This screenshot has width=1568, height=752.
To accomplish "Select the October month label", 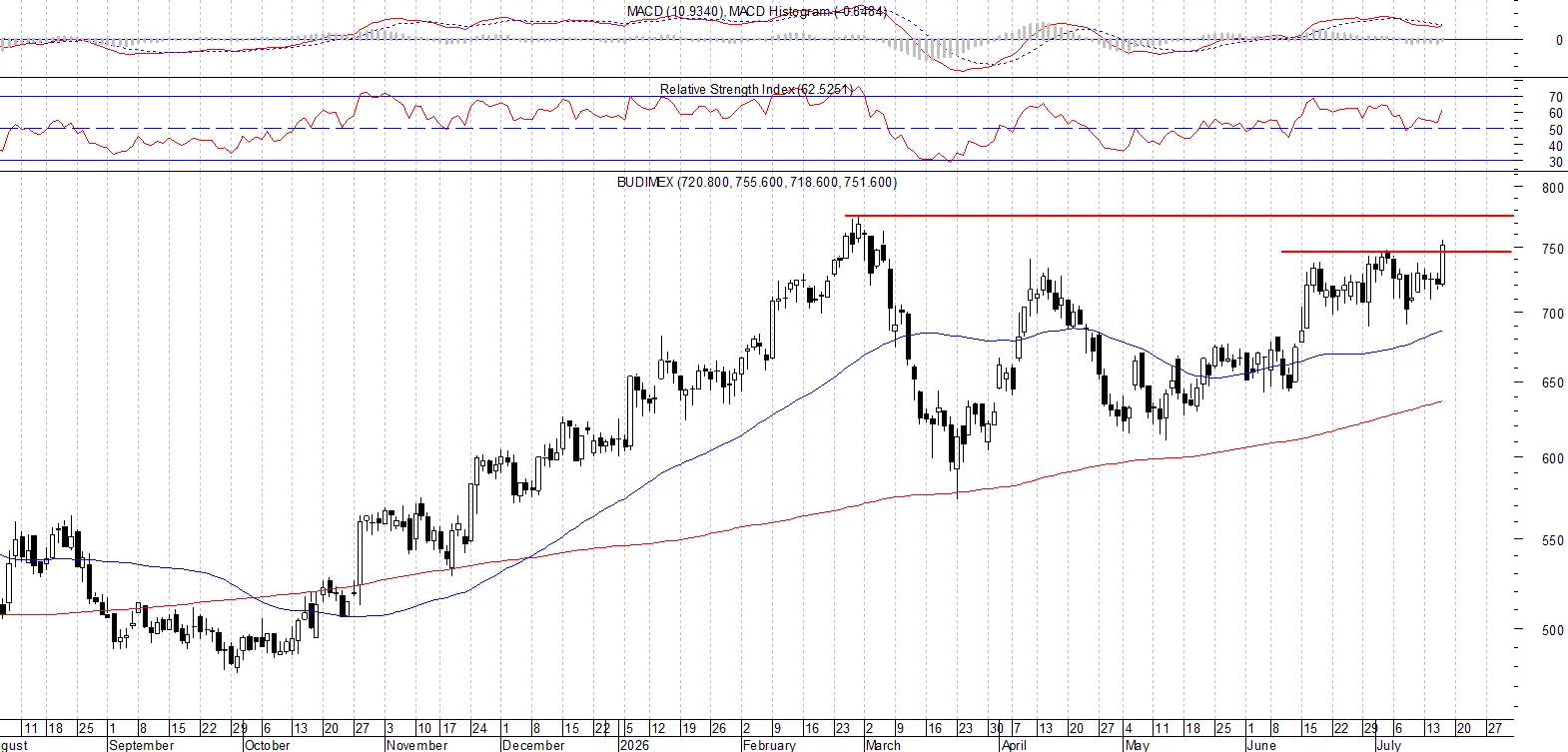I will click(268, 745).
